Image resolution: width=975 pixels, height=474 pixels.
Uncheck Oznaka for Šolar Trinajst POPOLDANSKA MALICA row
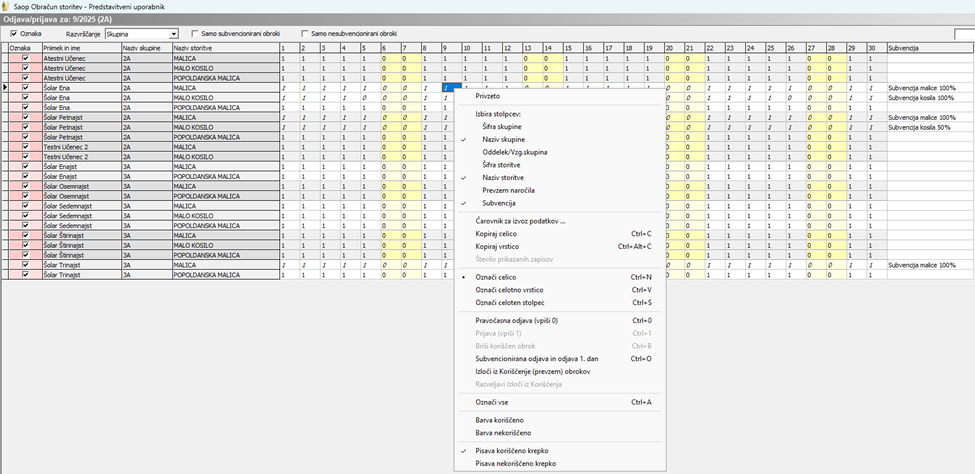tap(25, 274)
